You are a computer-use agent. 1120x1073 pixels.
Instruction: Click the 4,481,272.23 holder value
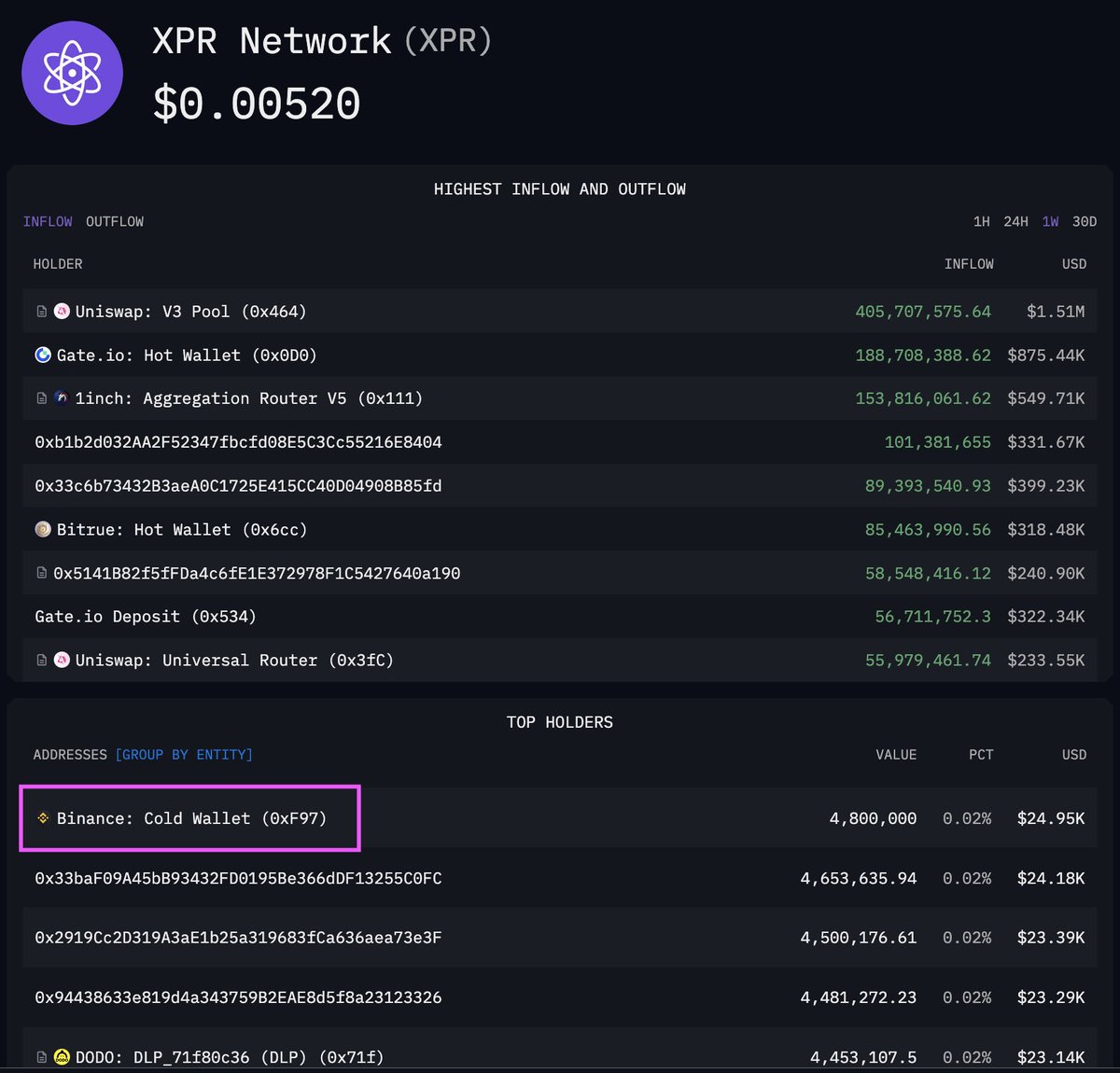(x=859, y=997)
